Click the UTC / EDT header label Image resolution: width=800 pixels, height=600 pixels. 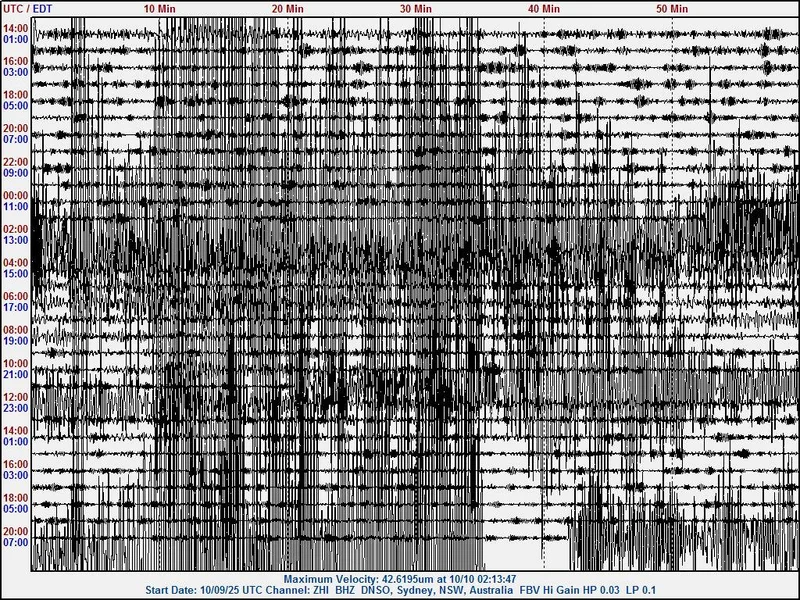coord(27,8)
